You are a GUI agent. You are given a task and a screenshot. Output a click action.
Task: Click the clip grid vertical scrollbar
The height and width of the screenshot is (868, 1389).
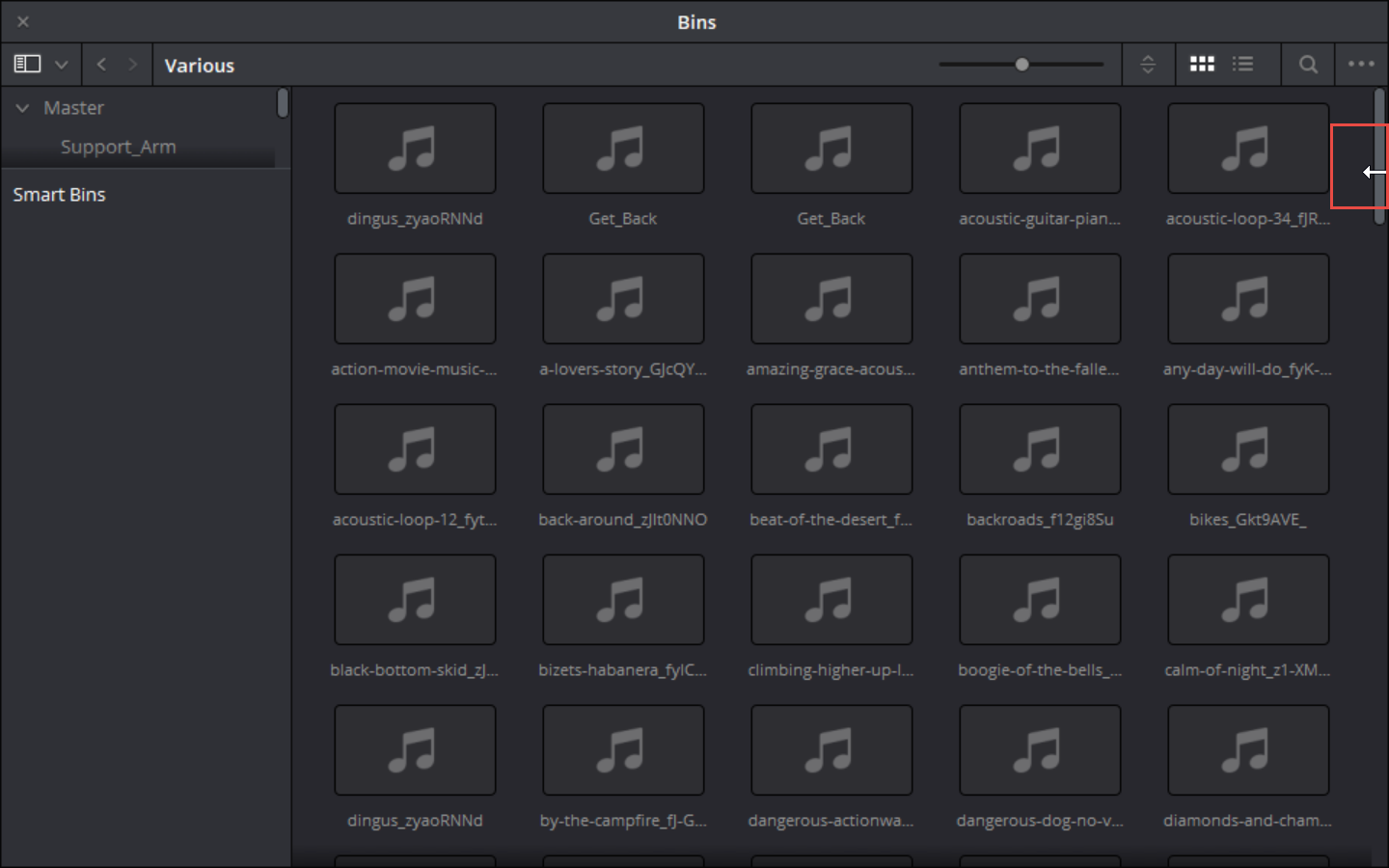(x=1379, y=156)
